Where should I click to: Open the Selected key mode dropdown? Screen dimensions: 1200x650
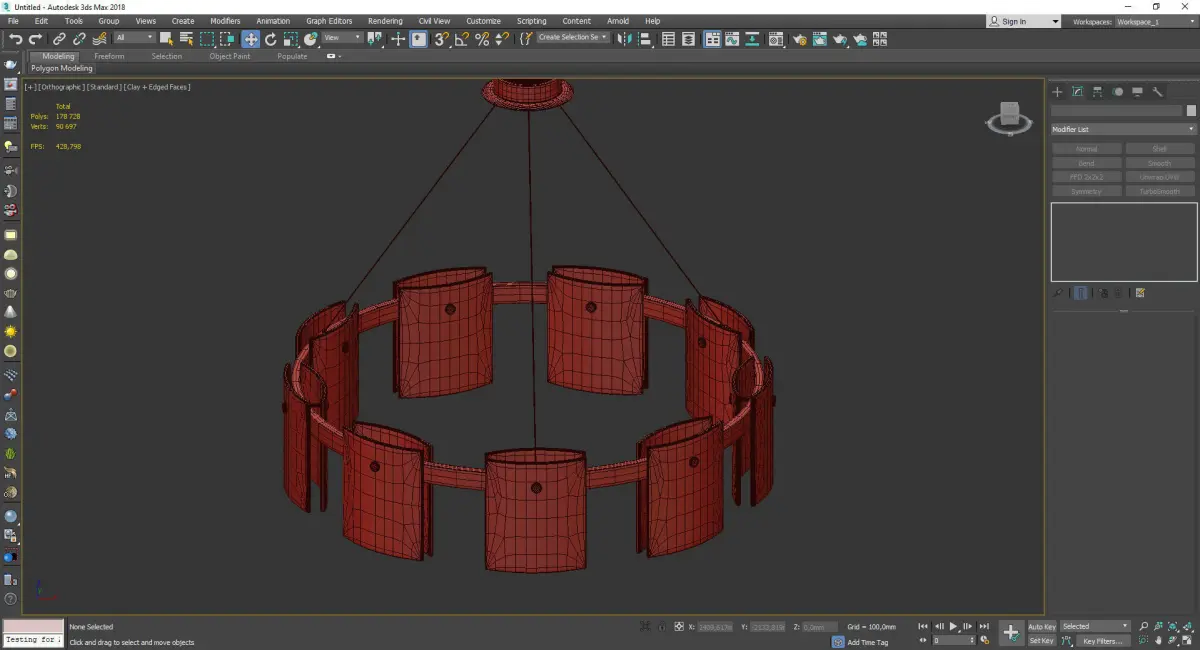(x=1095, y=626)
